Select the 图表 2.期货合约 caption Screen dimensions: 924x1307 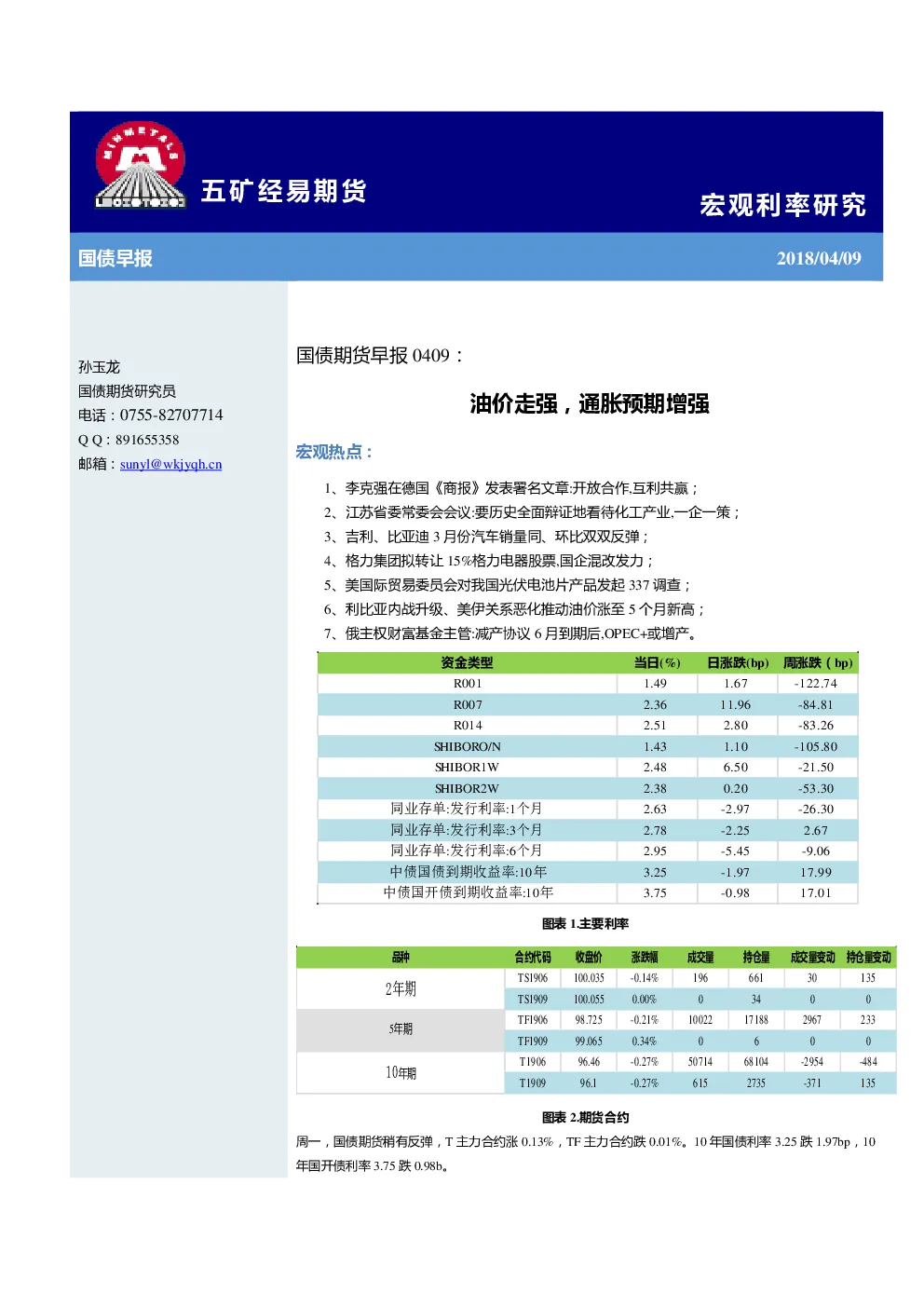[x=585, y=1117]
